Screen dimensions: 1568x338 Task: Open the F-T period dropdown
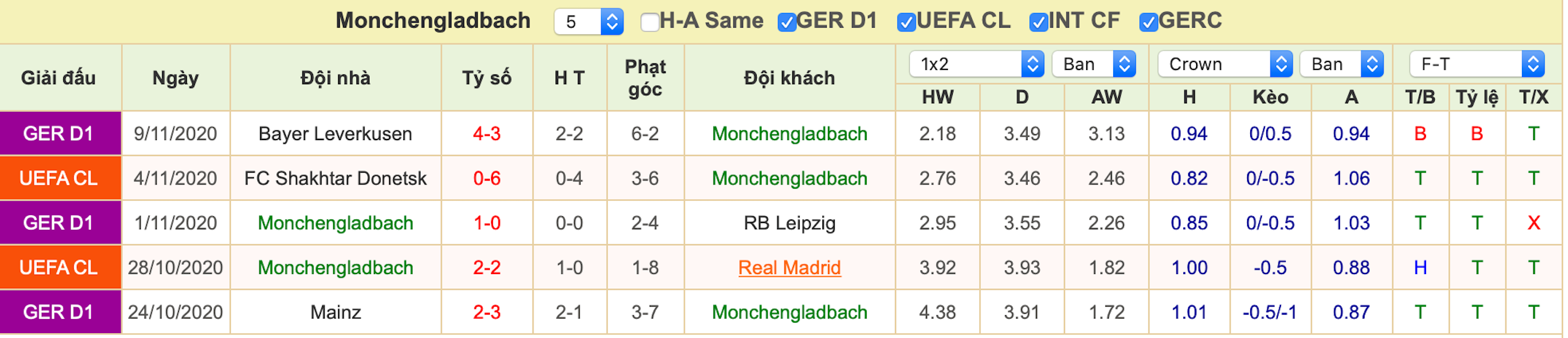tap(1476, 64)
